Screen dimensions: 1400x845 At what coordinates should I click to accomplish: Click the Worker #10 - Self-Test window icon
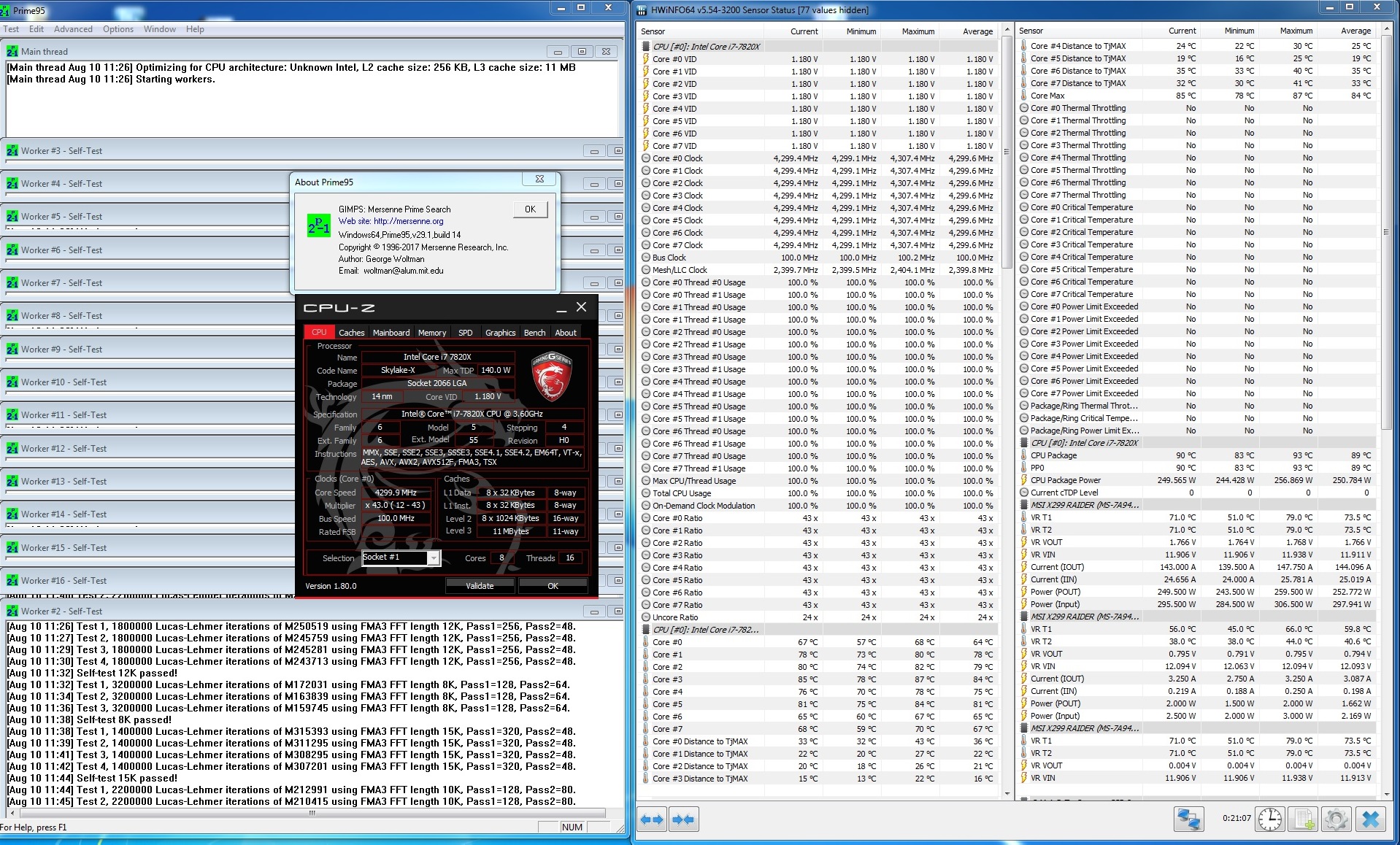pyautogui.click(x=12, y=382)
